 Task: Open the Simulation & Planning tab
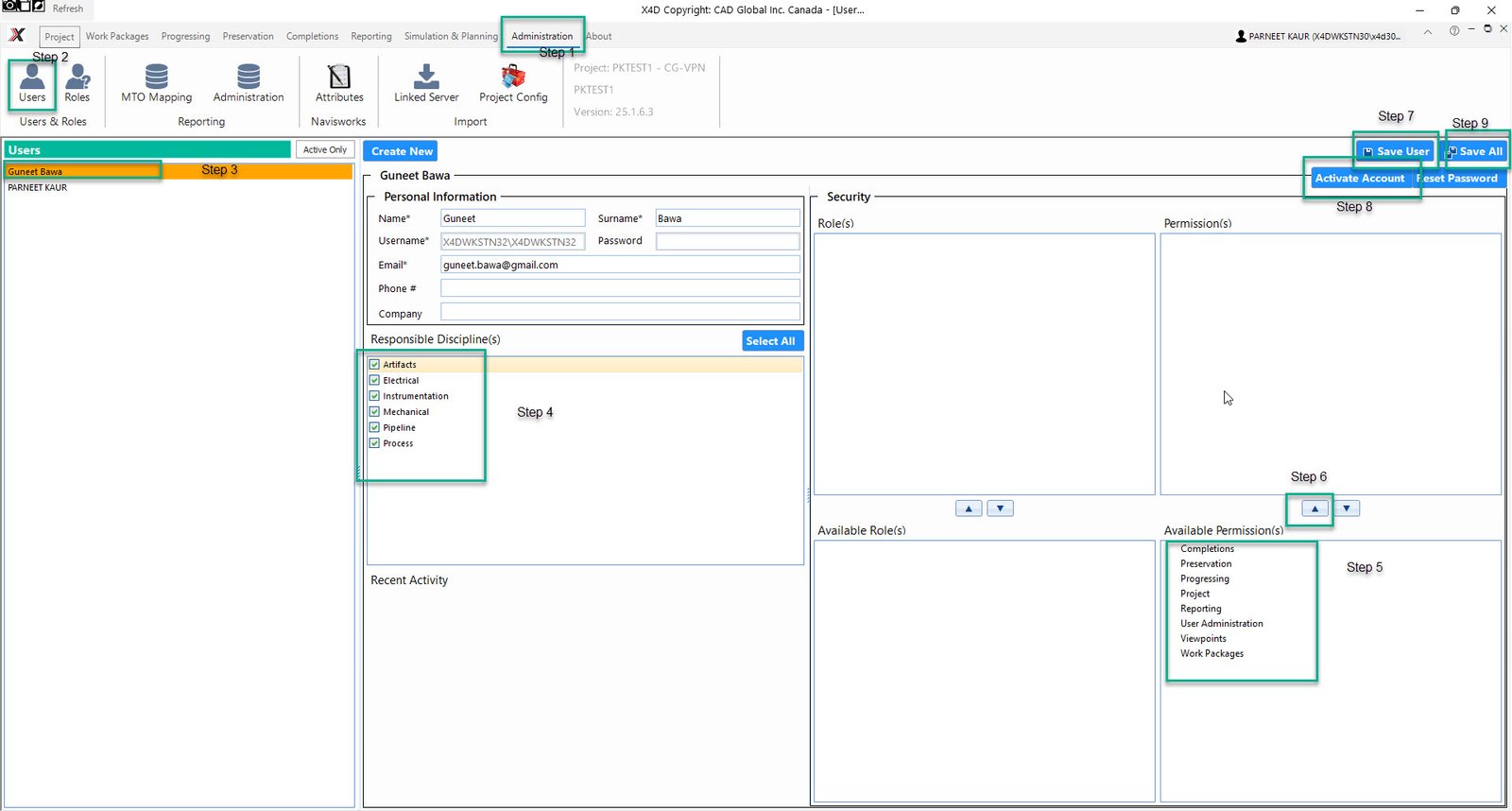(x=451, y=37)
